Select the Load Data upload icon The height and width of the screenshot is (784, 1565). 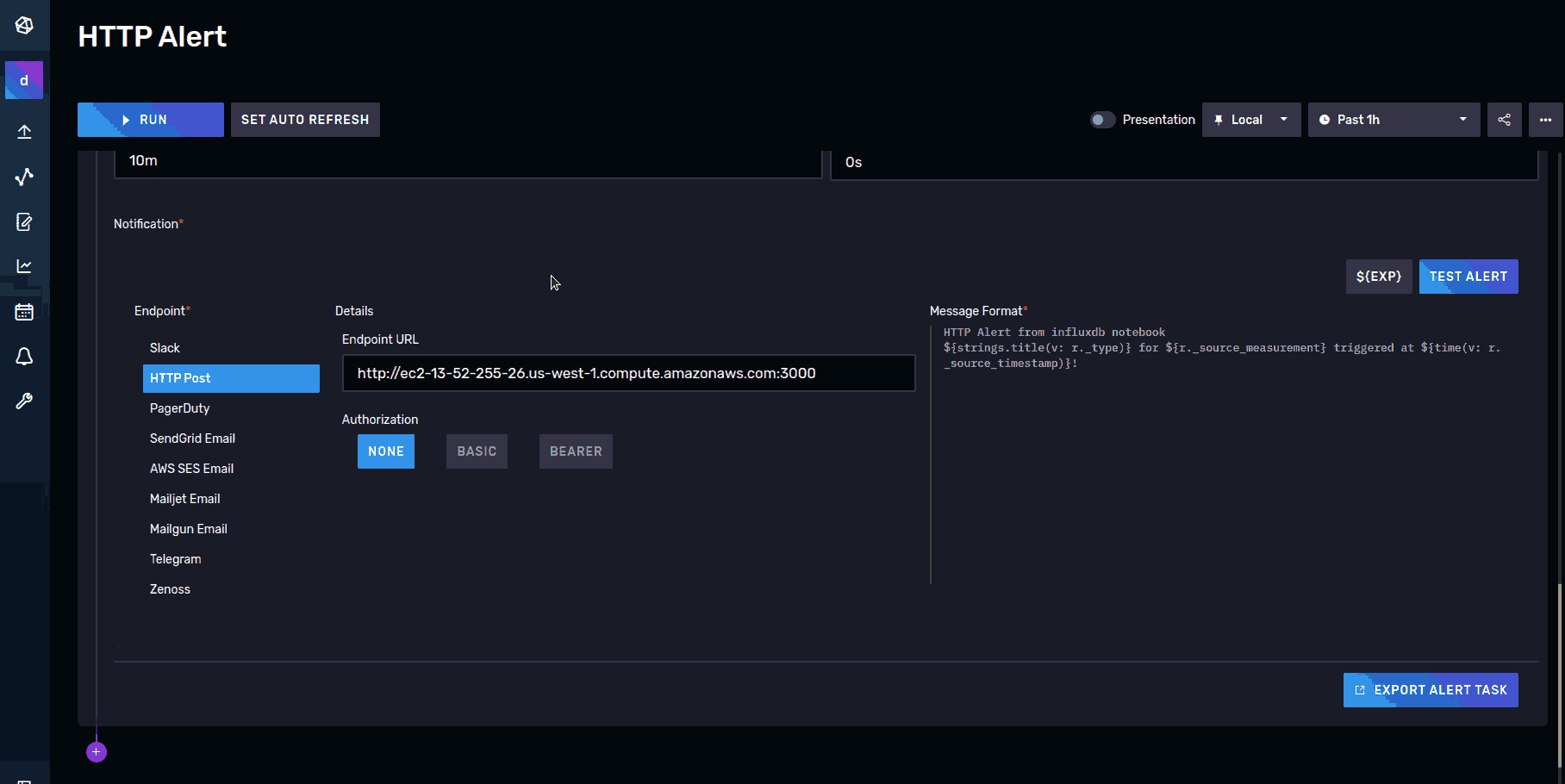[23, 131]
